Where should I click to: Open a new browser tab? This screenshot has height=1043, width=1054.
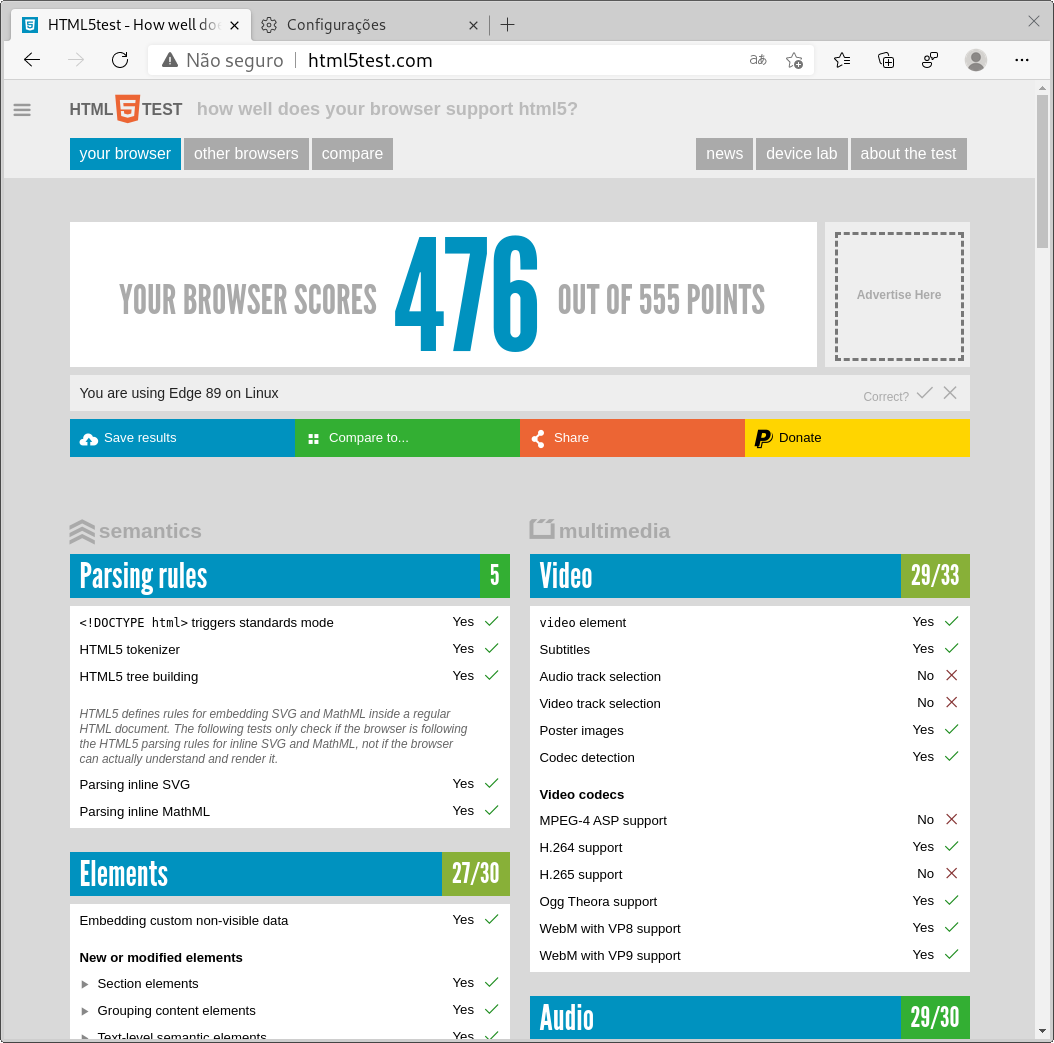click(x=508, y=25)
